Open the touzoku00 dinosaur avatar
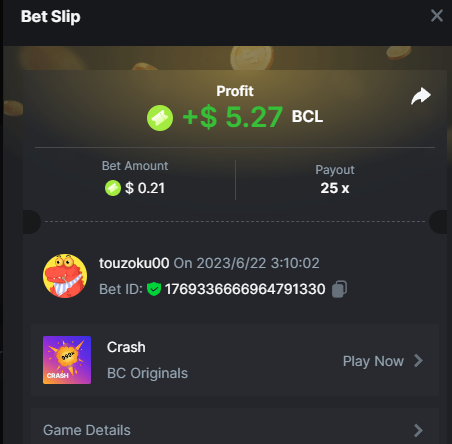452x444 pixels. (x=65, y=276)
